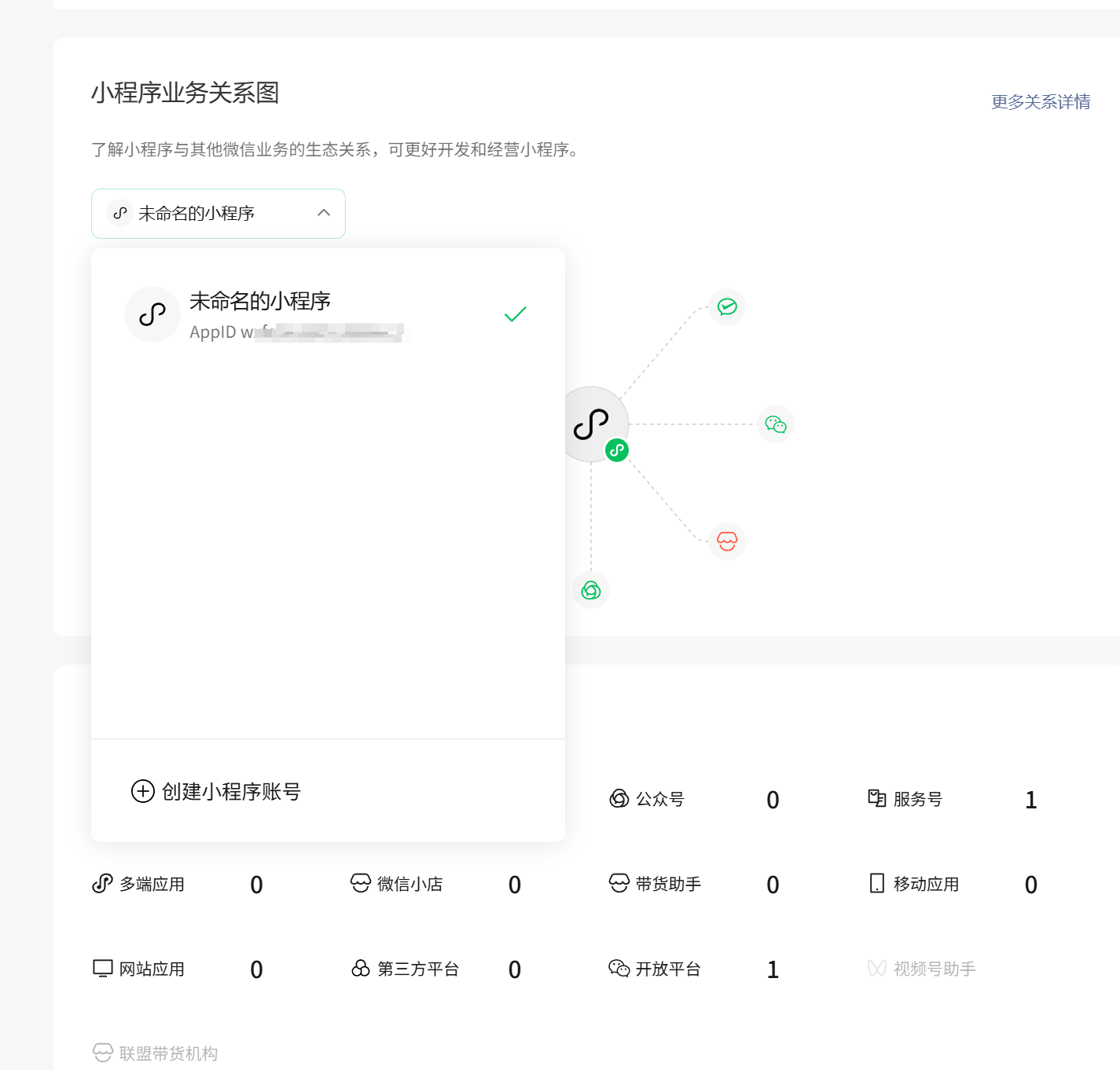Image resolution: width=1120 pixels, height=1070 pixels.
Task: Open the 公众号 entry
Action: pyautogui.click(x=660, y=799)
